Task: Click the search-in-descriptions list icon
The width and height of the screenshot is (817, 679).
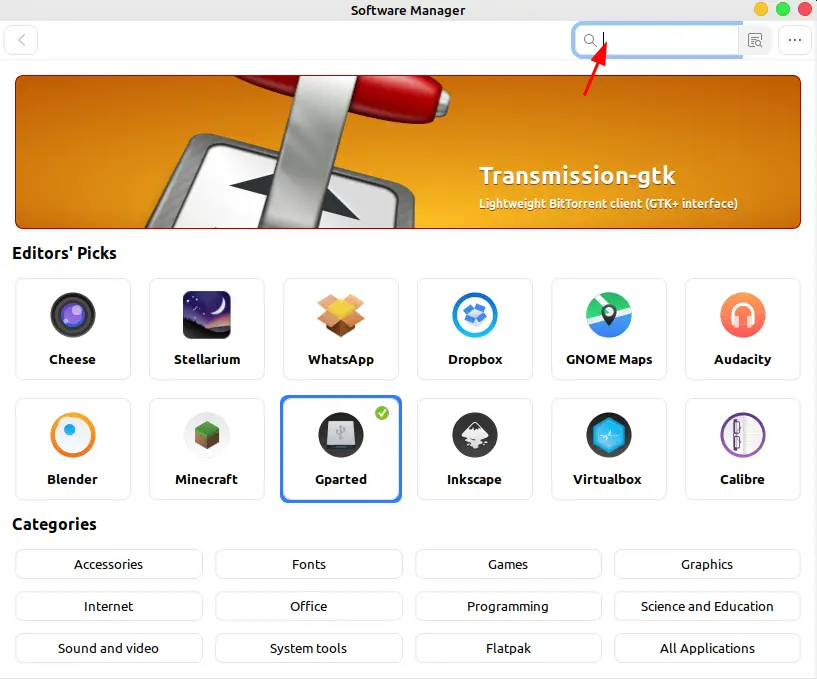Action: pos(755,40)
